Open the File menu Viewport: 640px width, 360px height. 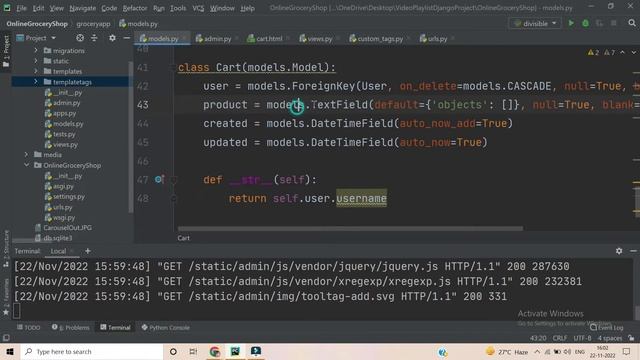tap(21, 8)
